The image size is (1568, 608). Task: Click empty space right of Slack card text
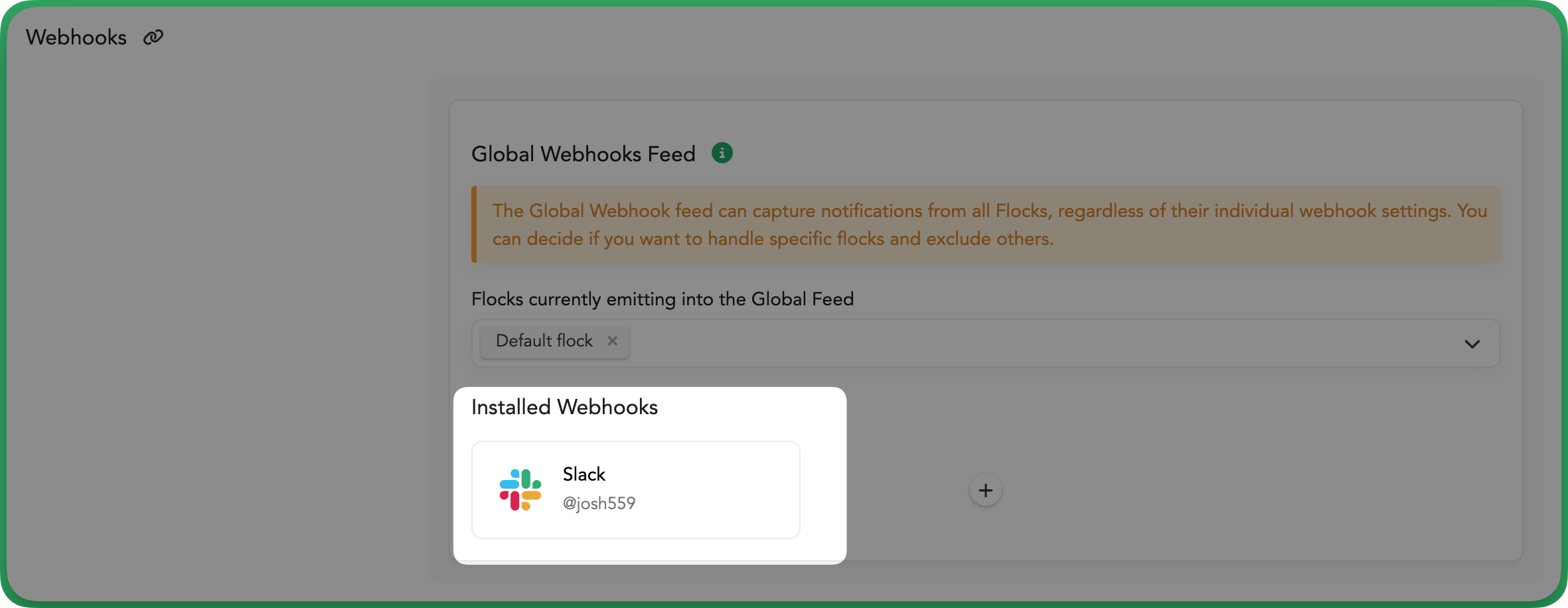(717, 490)
